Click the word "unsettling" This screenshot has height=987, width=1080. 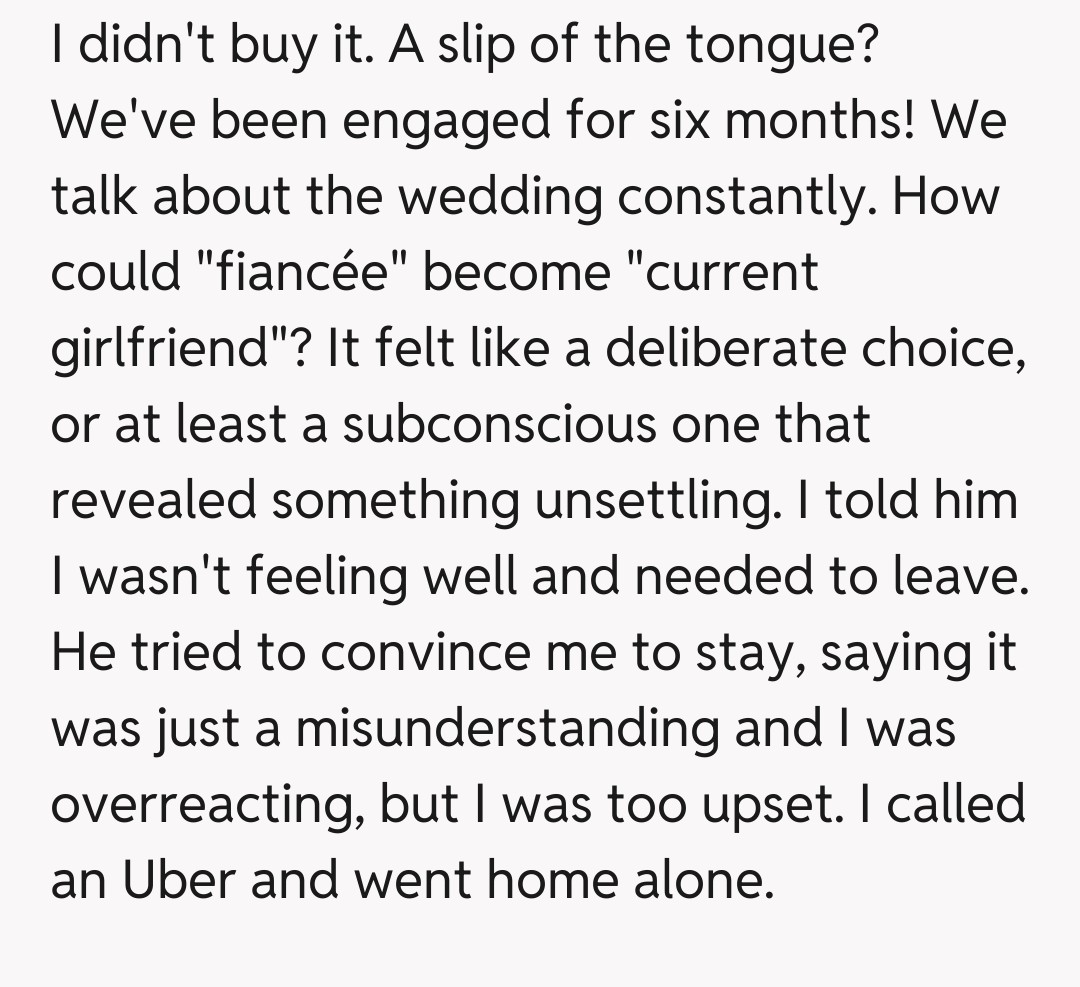coord(653,499)
